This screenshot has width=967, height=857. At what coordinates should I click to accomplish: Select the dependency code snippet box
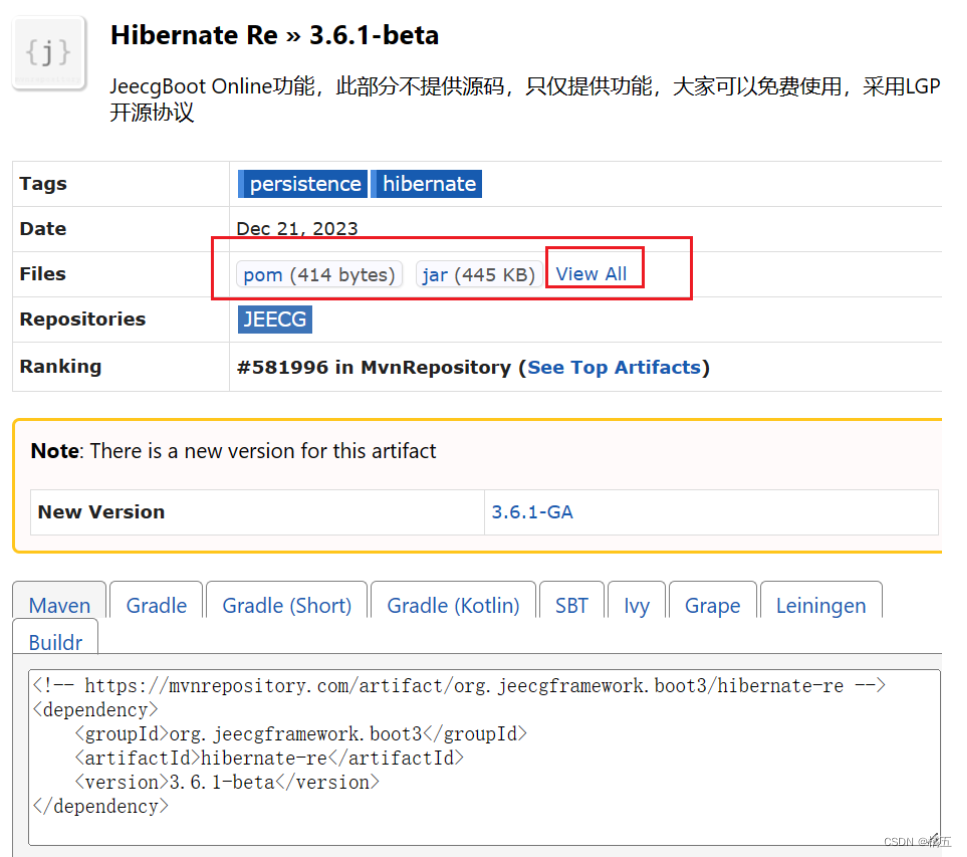click(478, 745)
